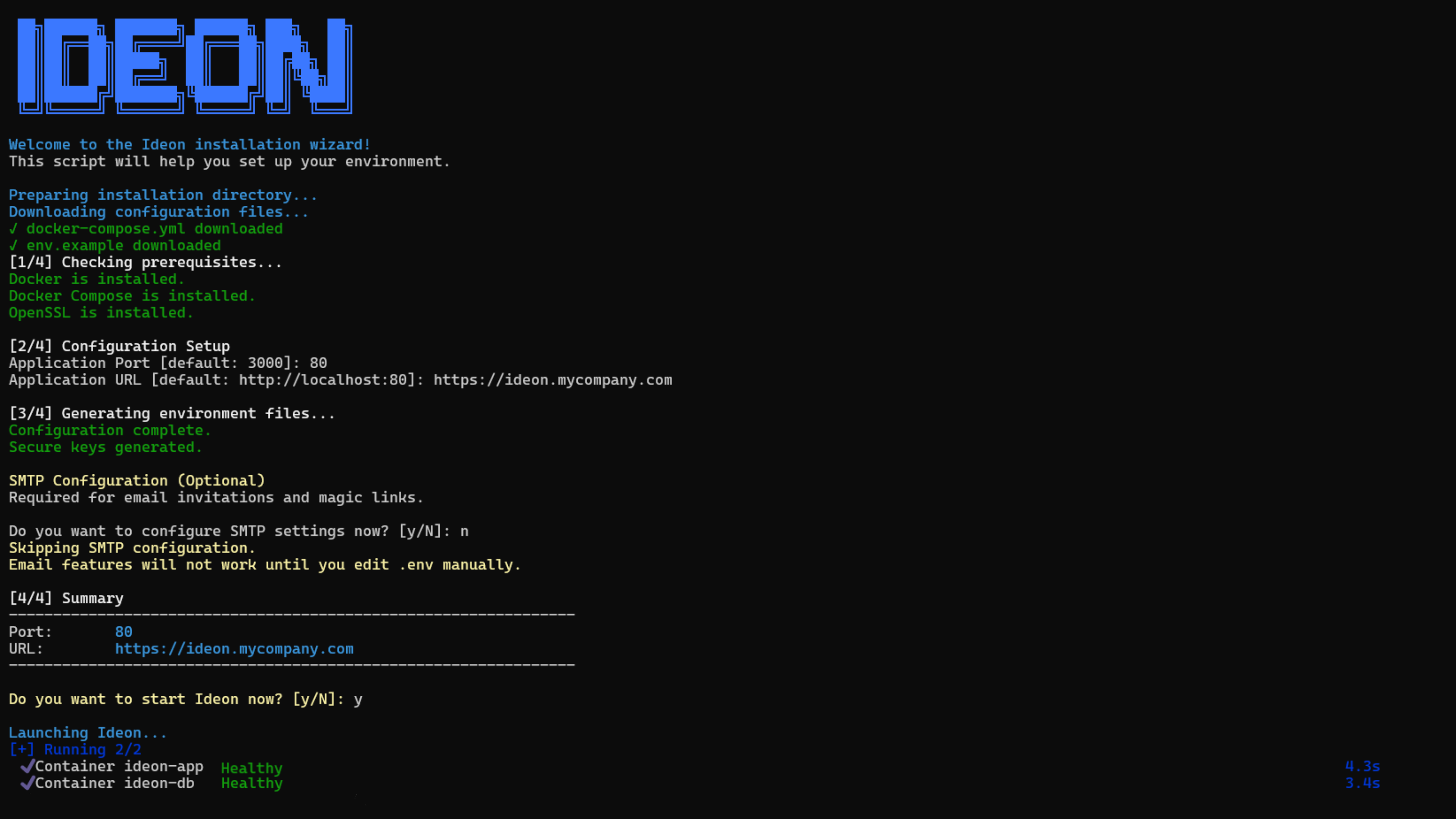Click the SMTP prompt answer n
This screenshot has height=819, width=1456.
[x=464, y=531]
